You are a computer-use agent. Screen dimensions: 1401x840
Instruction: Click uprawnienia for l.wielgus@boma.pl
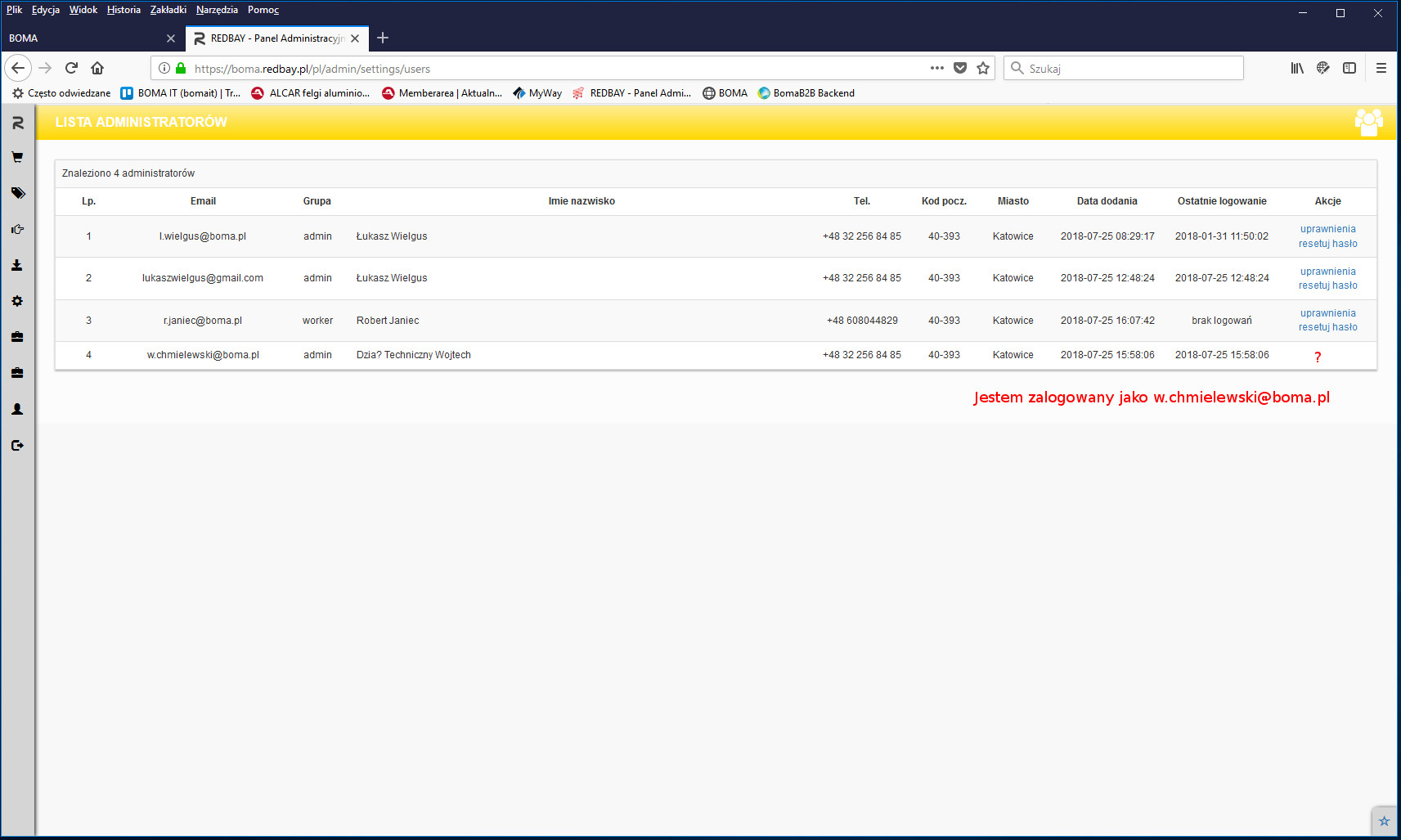tap(1327, 229)
